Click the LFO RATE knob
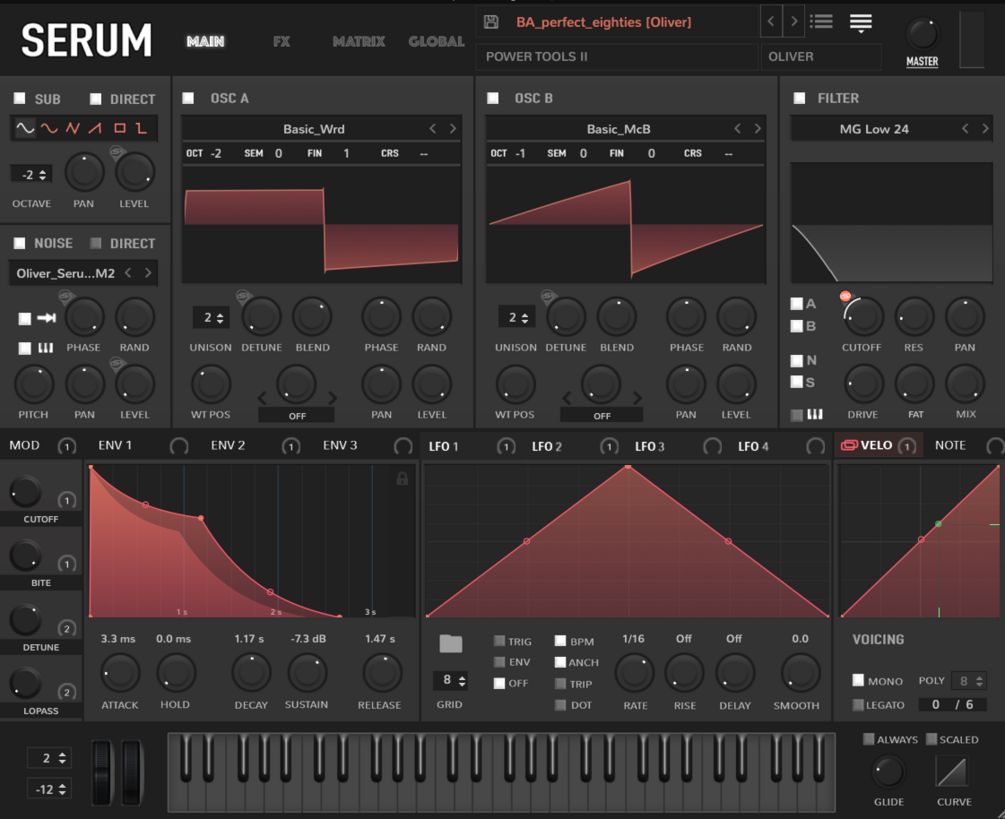 tap(635, 673)
